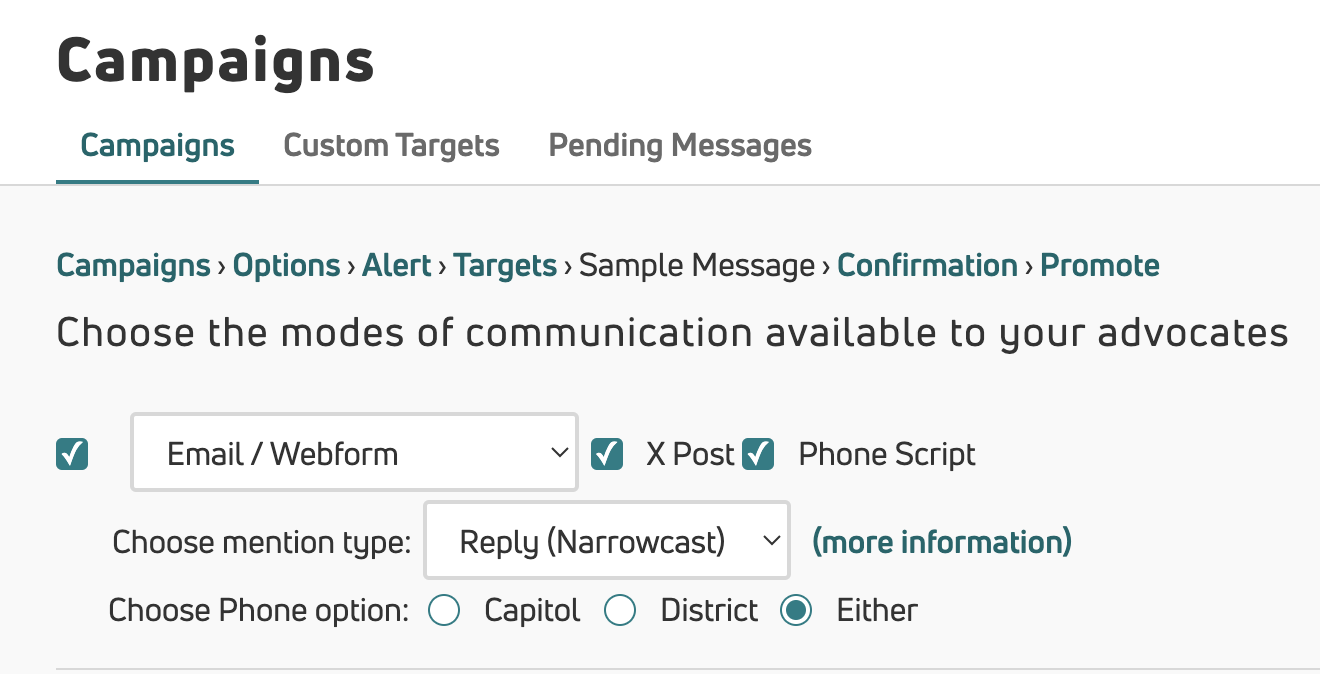Click the Sample Message breadcrumb text
Image resolution: width=1320 pixels, height=674 pixels.
697,266
